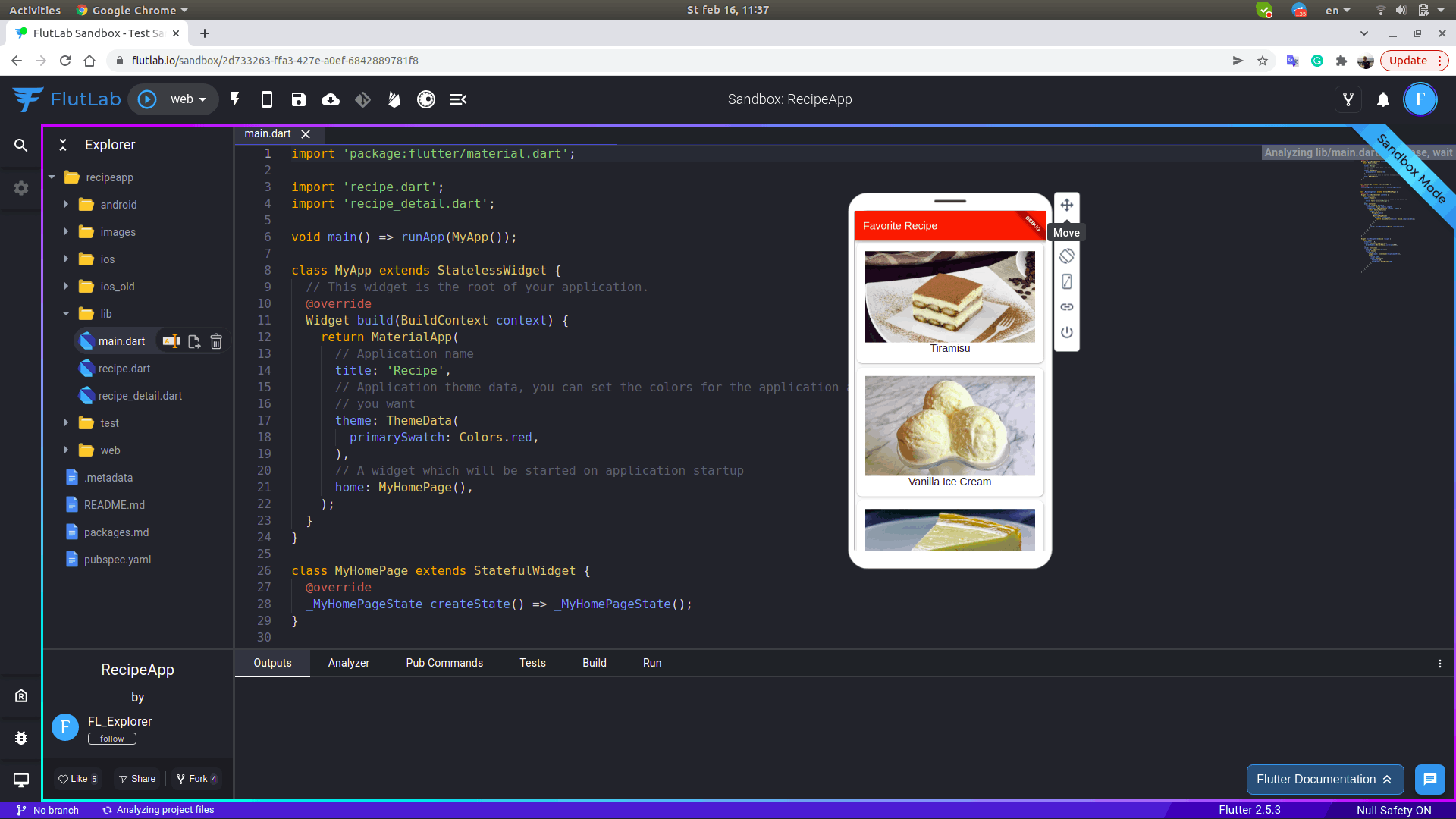Click the rotate device icon on emulator
This screenshot has height=819, width=1456.
click(x=1066, y=256)
